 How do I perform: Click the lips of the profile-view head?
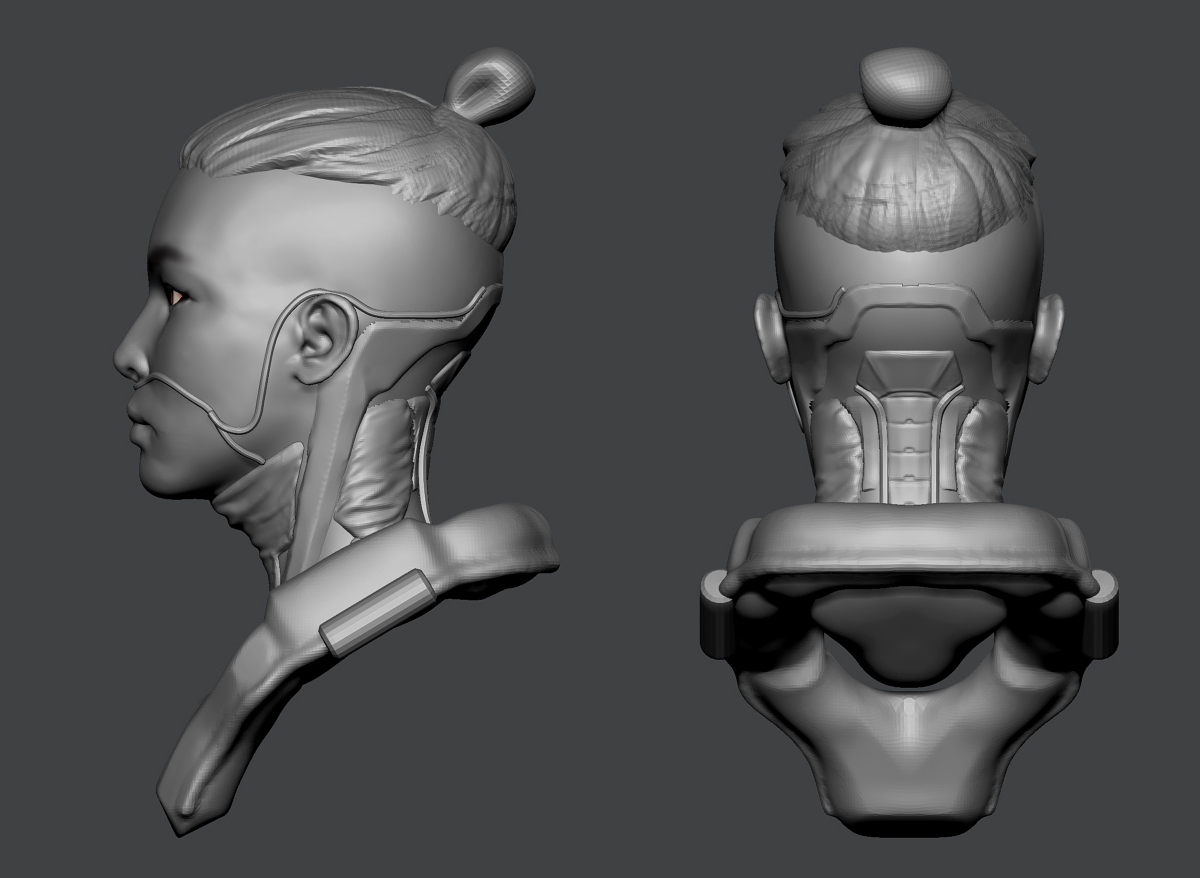click(140, 416)
